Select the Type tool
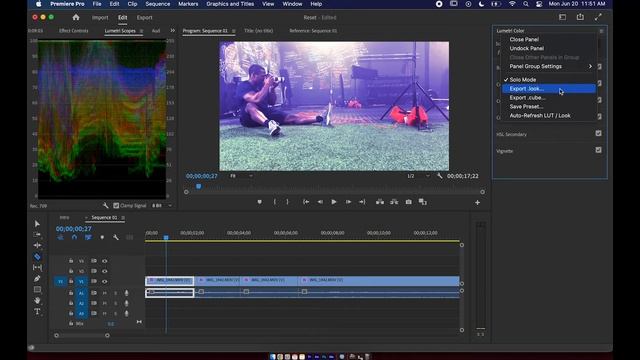 pos(37,311)
